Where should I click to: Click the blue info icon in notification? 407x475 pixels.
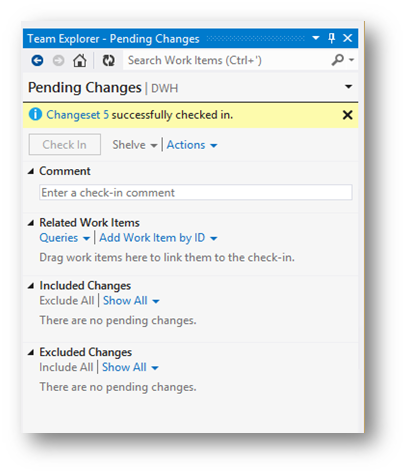(x=35, y=114)
